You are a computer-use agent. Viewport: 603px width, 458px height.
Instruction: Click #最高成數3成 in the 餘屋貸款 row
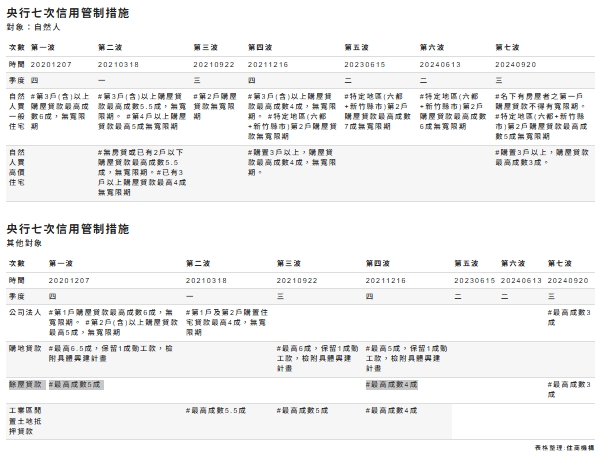click(x=569, y=390)
